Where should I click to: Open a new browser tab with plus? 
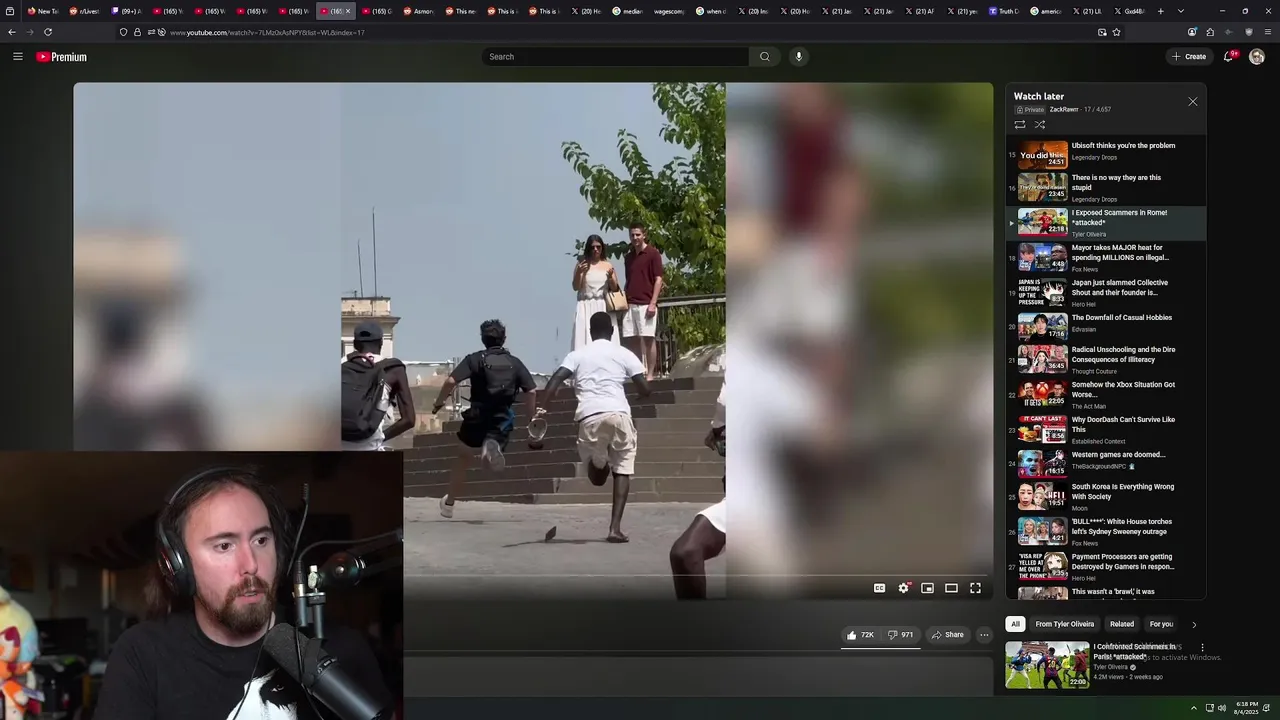pos(1160,11)
